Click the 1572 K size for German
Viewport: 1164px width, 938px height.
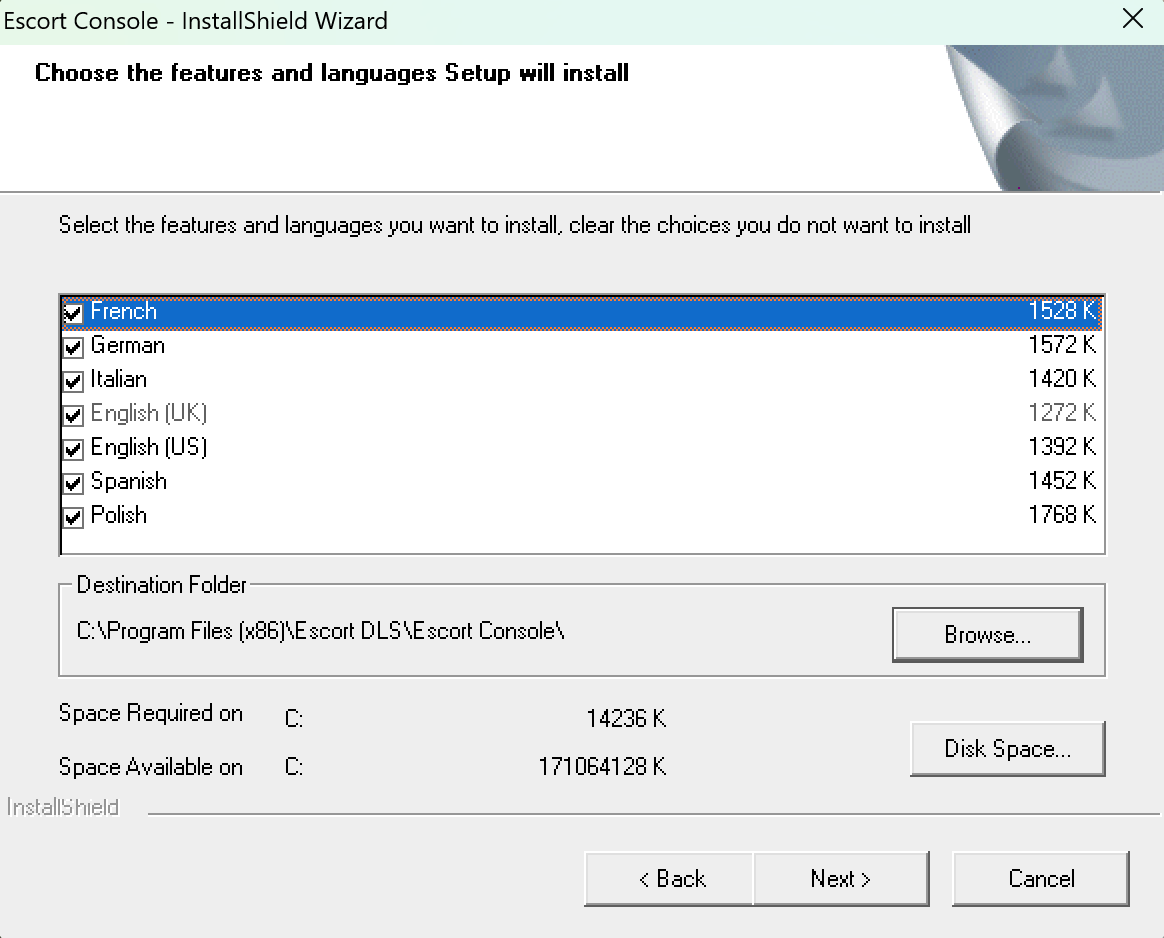(1062, 345)
